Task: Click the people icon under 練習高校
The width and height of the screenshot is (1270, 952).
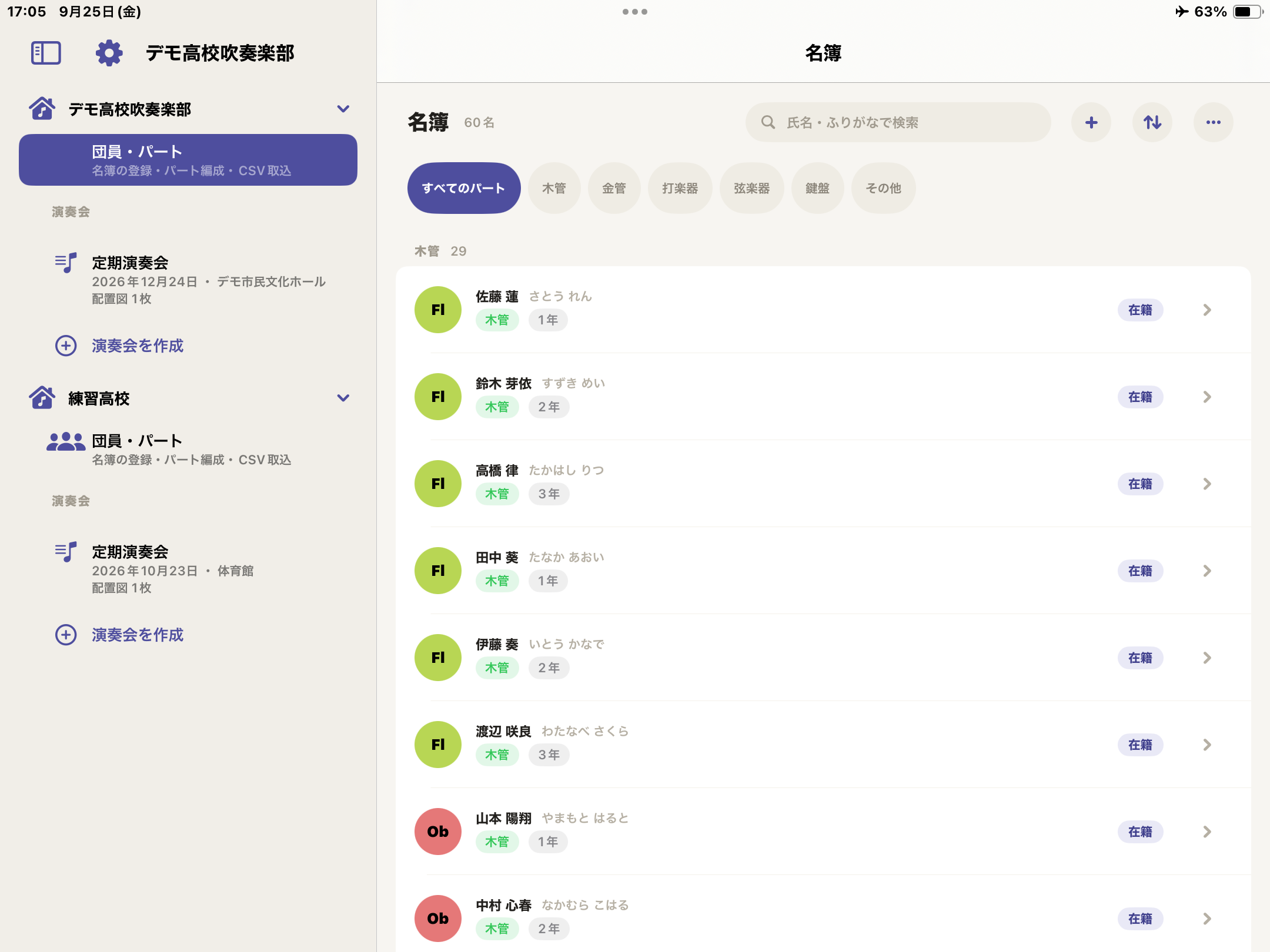Action: tap(66, 441)
